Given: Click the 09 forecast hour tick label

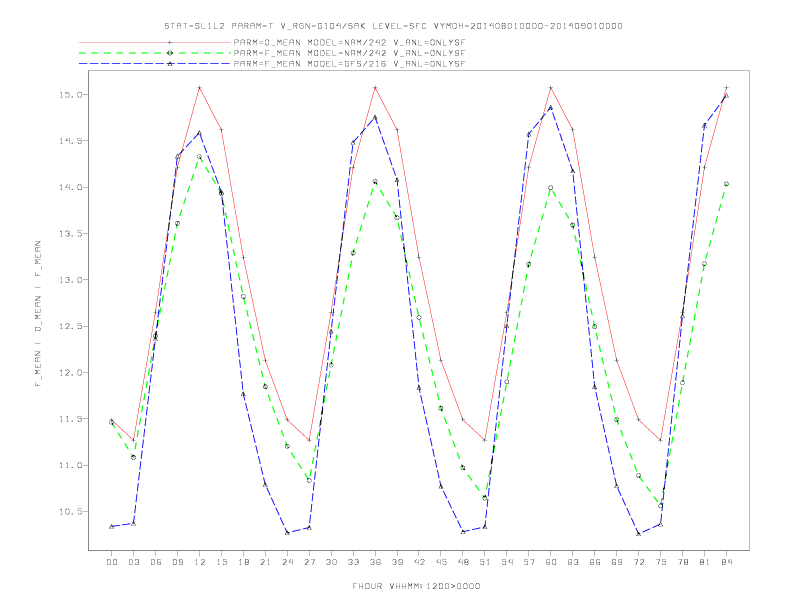Looking at the screenshot, I should (177, 562).
